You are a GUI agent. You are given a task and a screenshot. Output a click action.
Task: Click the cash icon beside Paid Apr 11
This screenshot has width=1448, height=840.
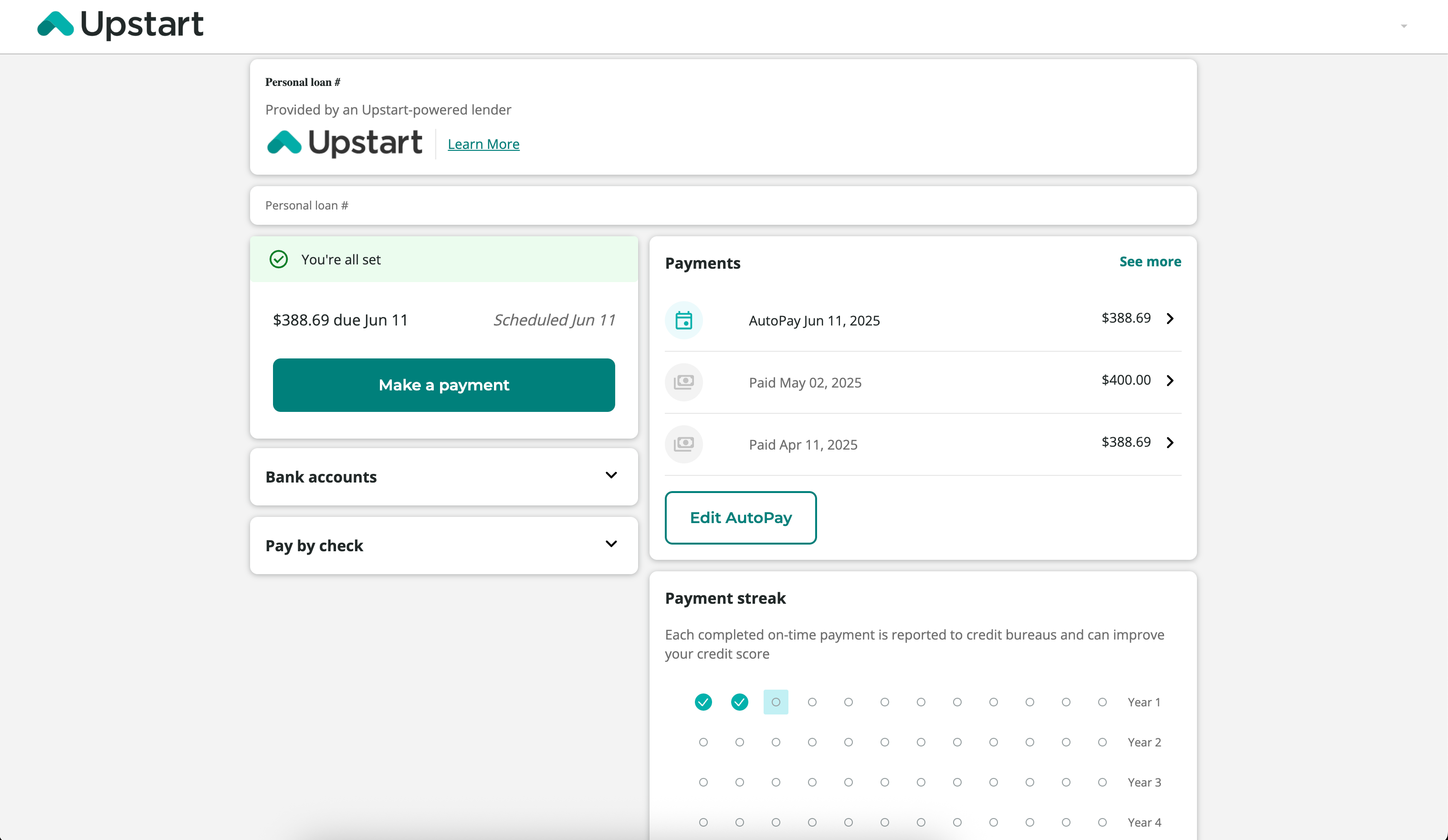(x=683, y=444)
